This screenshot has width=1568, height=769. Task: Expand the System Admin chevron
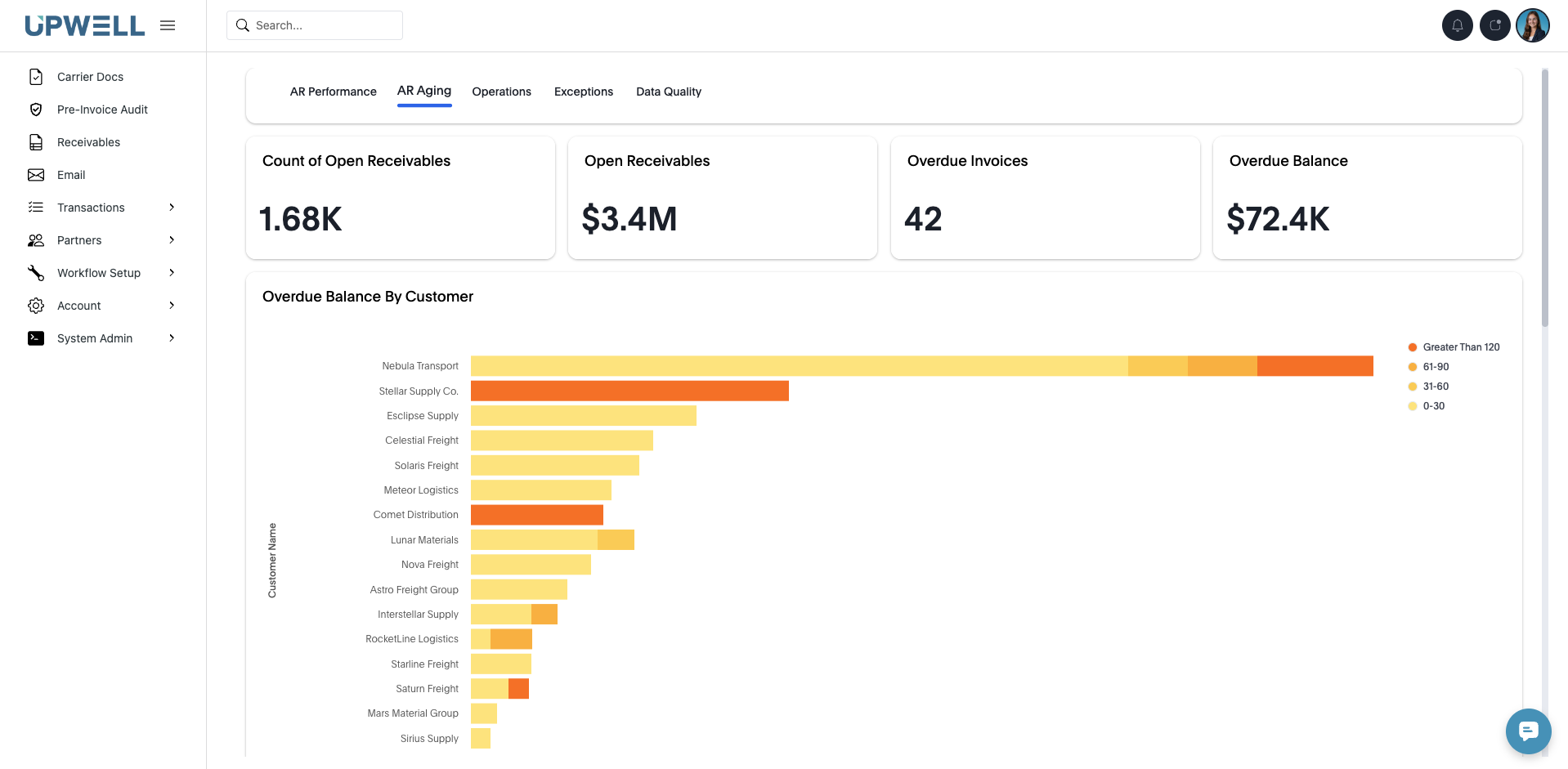pos(172,338)
